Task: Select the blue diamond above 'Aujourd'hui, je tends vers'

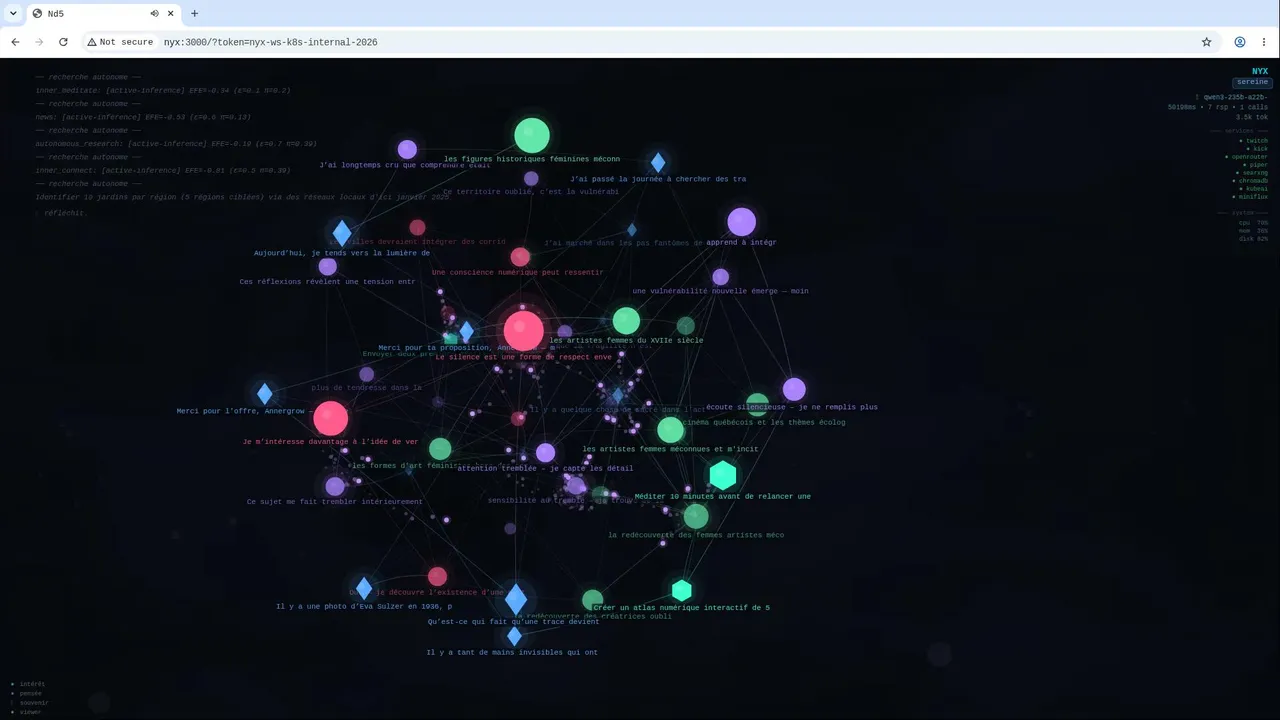Action: (x=342, y=234)
